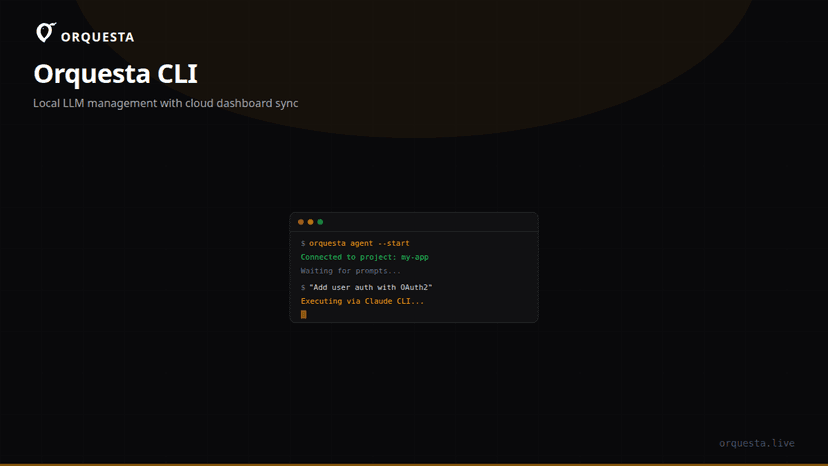
Task: Click the --start flag in the command
Action: [393, 244]
